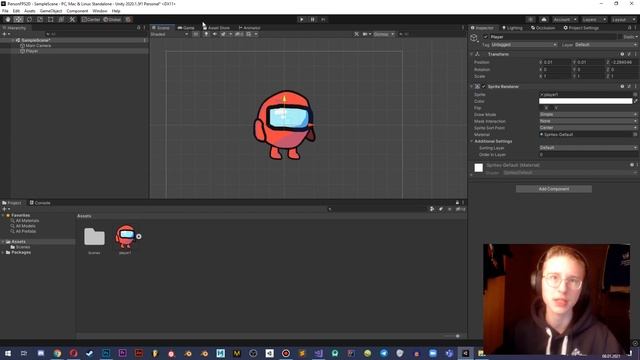640x360 pixels.
Task: Toggle 2D view in Scene toolbar
Action: (x=196, y=34)
